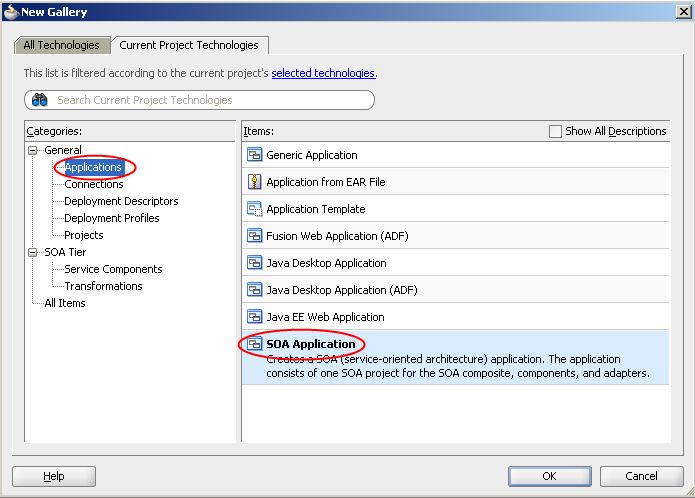This screenshot has width=695, height=498.
Task: Click the Application Template icon
Action: tap(254, 209)
